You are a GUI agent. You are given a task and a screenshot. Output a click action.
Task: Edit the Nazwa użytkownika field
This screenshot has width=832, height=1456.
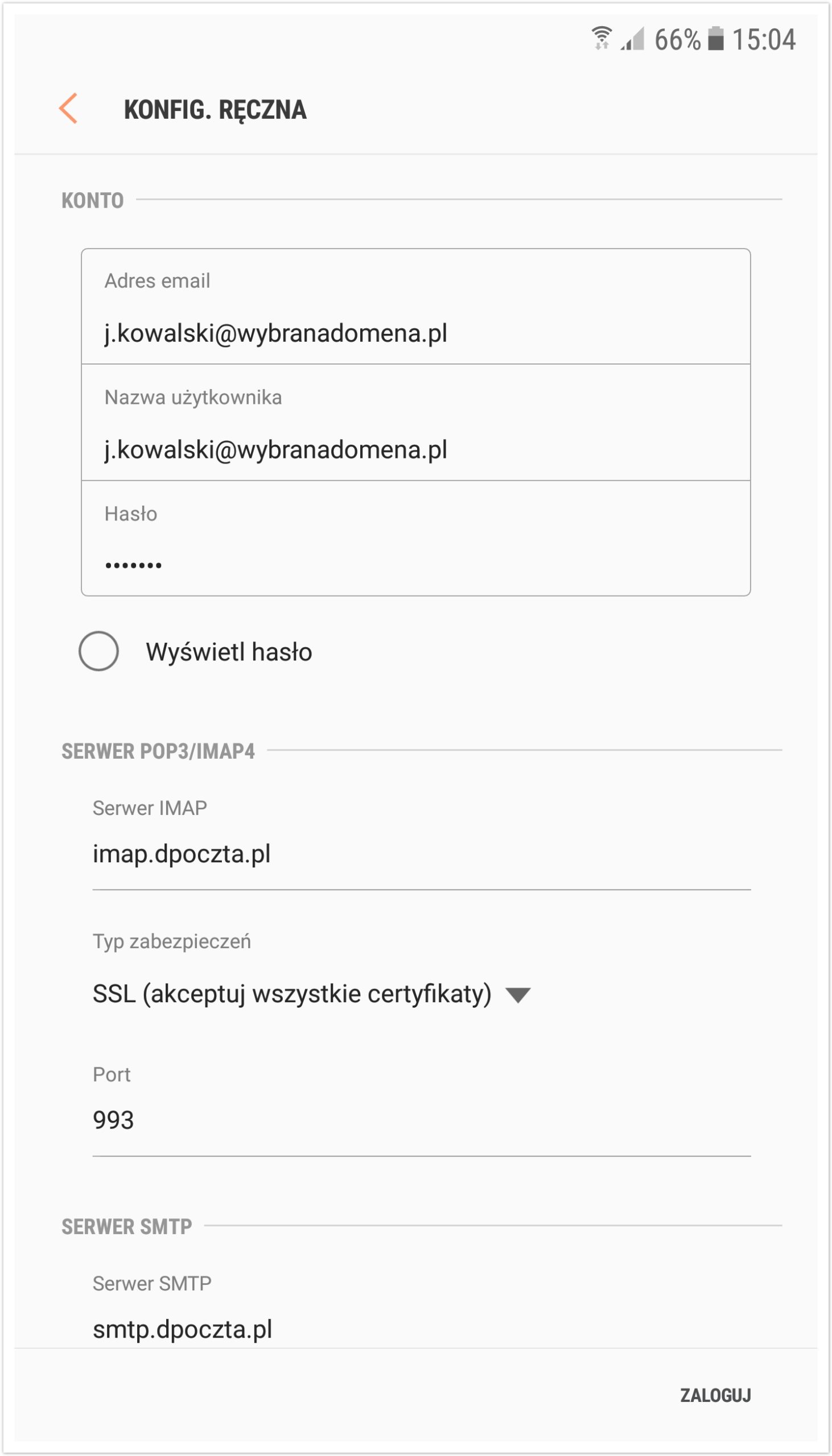[x=415, y=423]
